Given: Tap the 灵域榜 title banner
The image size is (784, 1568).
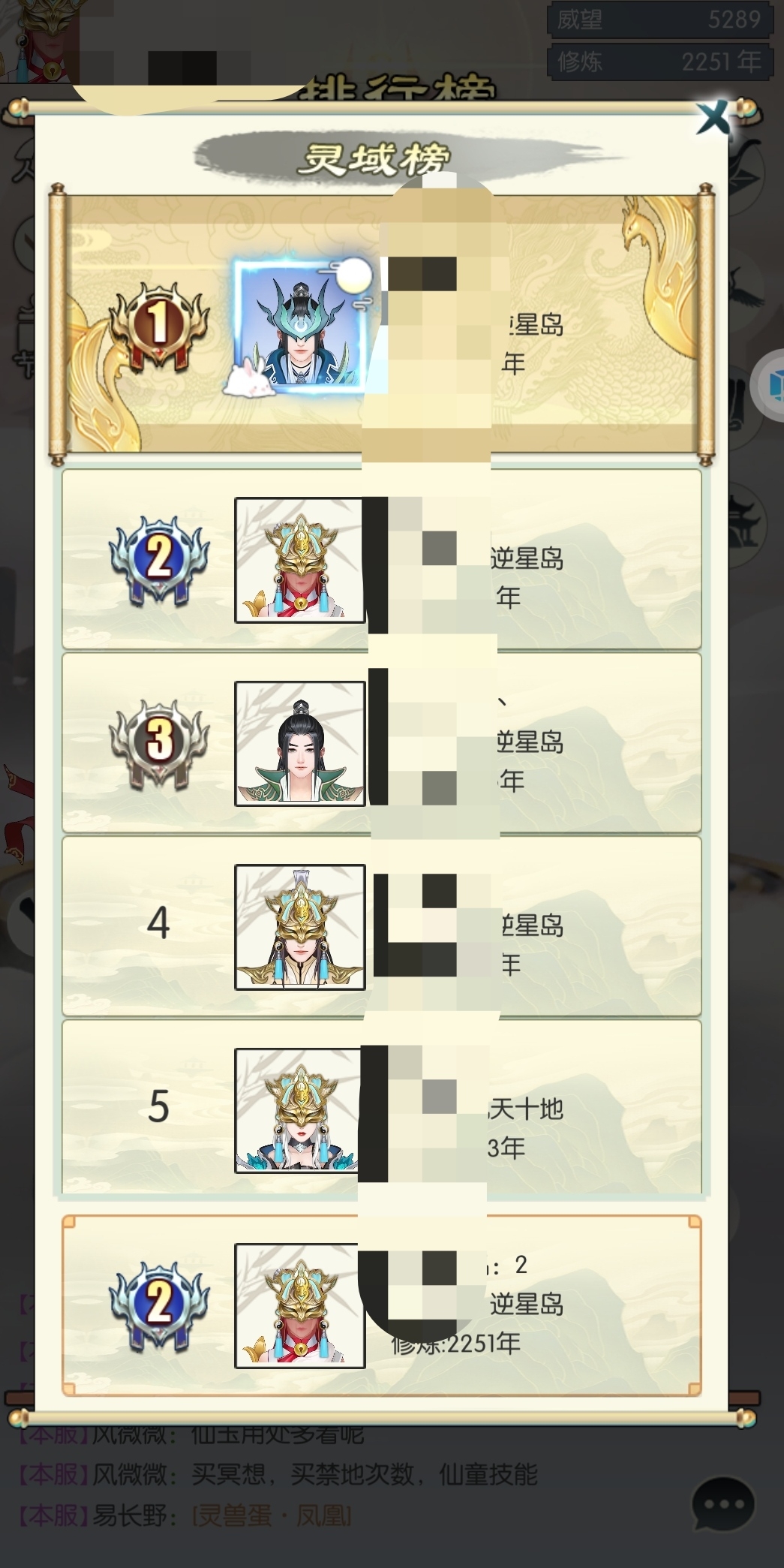Looking at the screenshot, I should click(375, 158).
